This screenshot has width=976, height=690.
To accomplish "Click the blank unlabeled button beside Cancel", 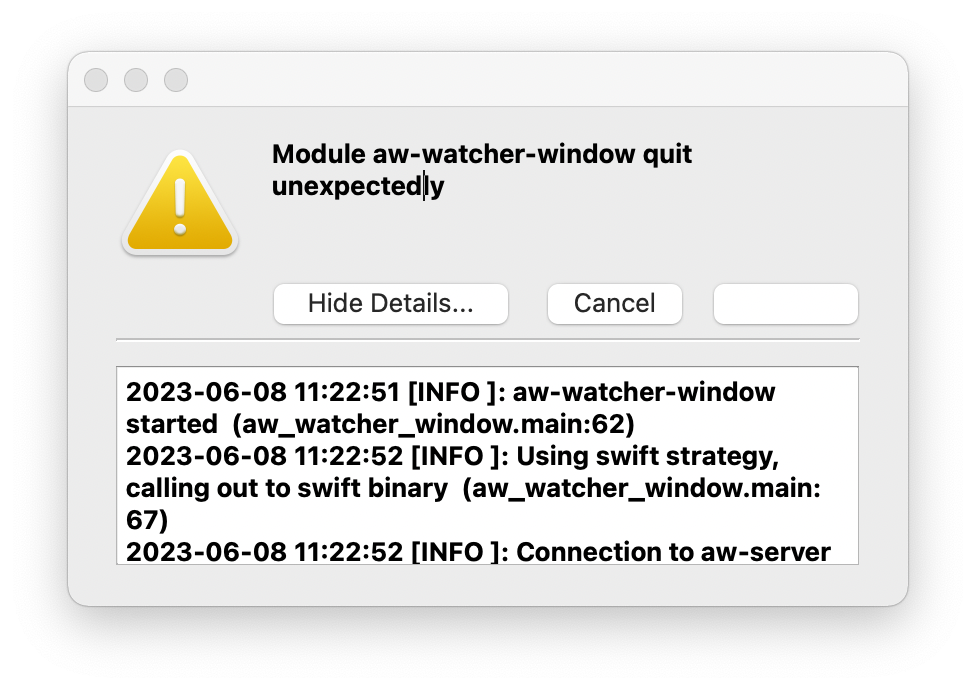I will pyautogui.click(x=786, y=304).
